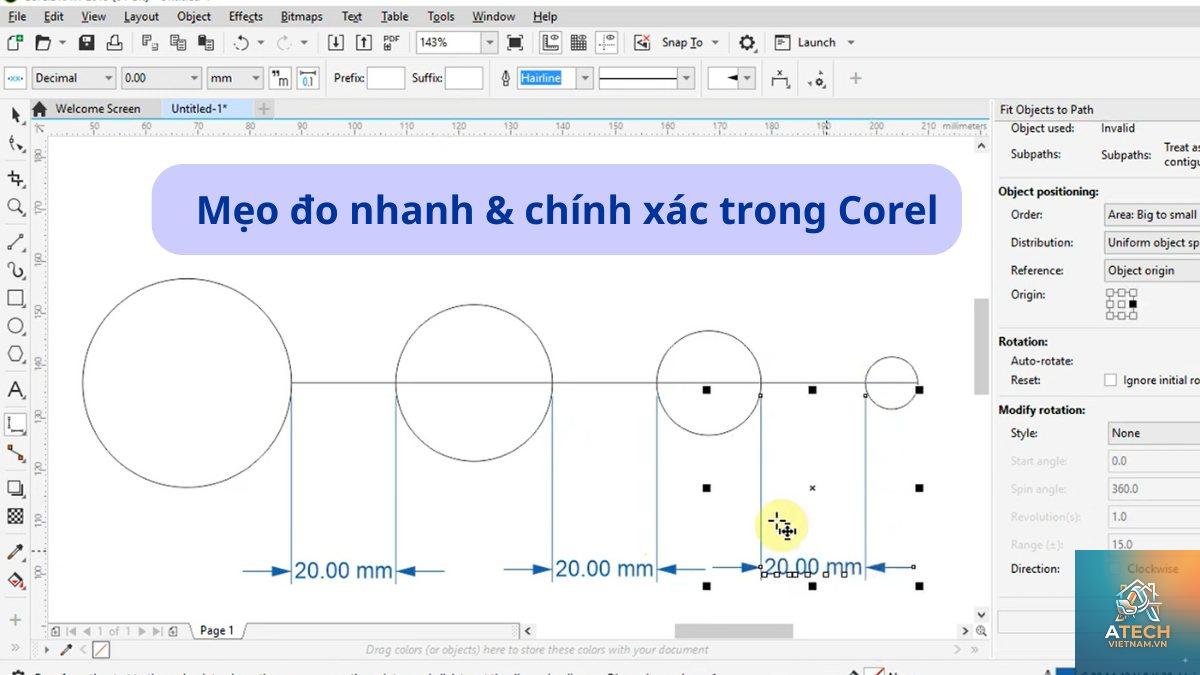This screenshot has width=1200, height=675.
Task: Select the Connector tool
Action: [x=15, y=454]
